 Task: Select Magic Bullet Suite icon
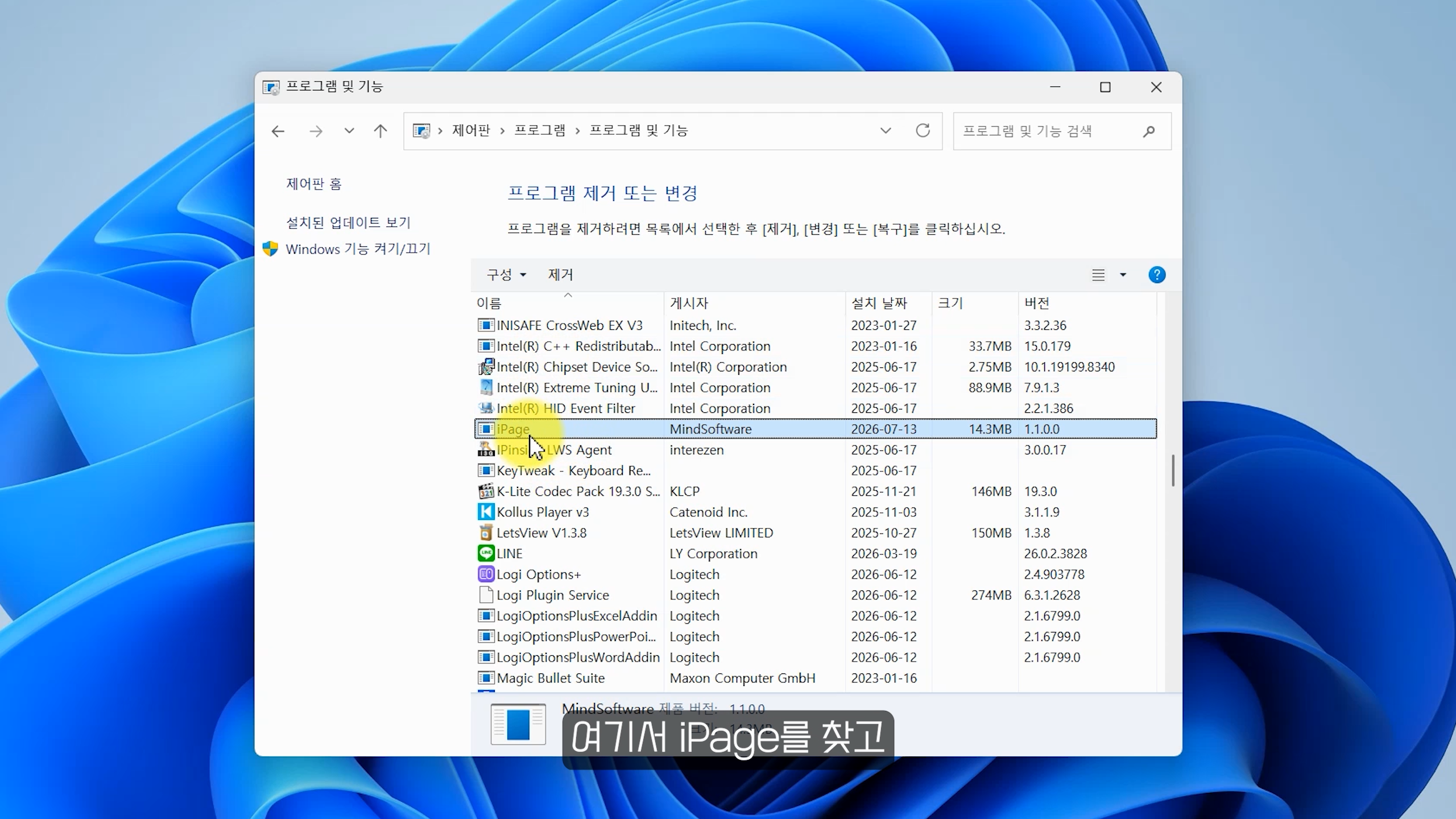click(486, 678)
